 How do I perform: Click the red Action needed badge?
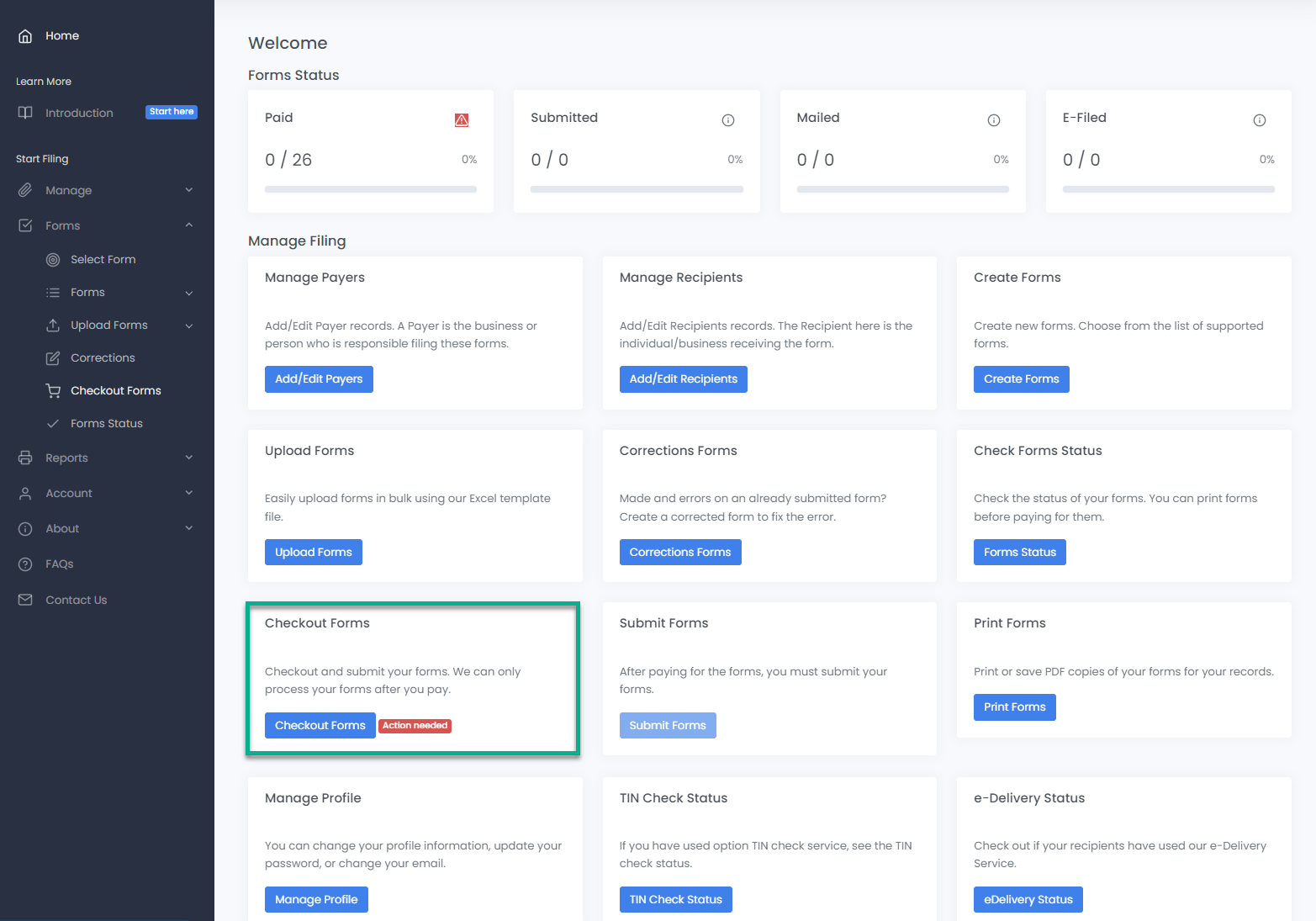[415, 726]
